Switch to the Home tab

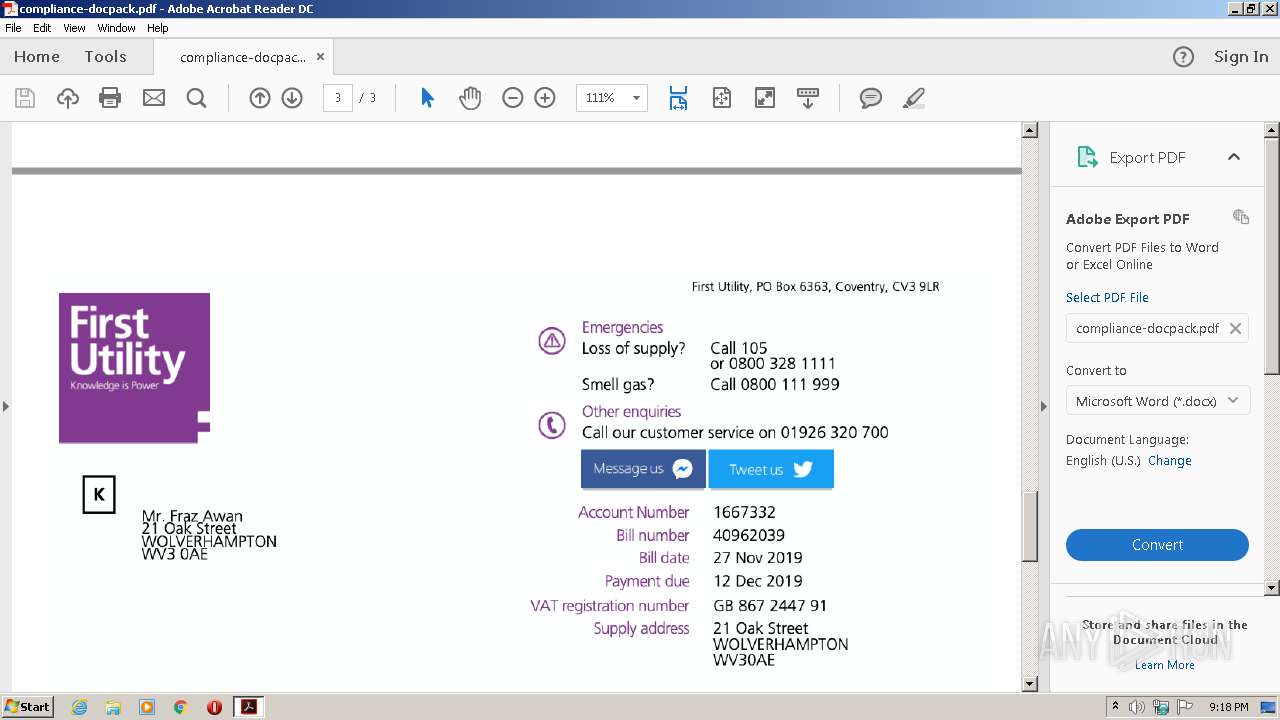37,57
